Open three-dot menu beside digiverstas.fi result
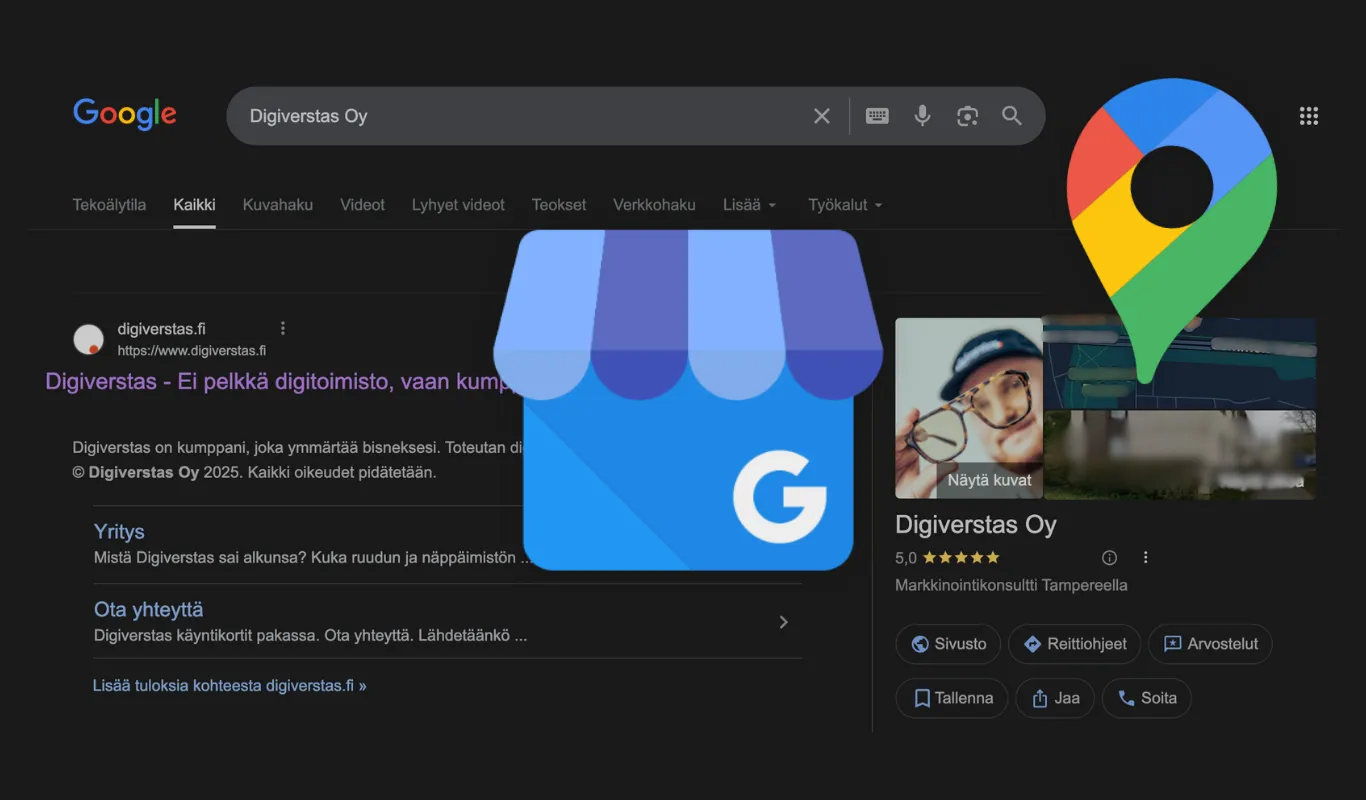This screenshot has height=800, width=1366. [x=283, y=328]
